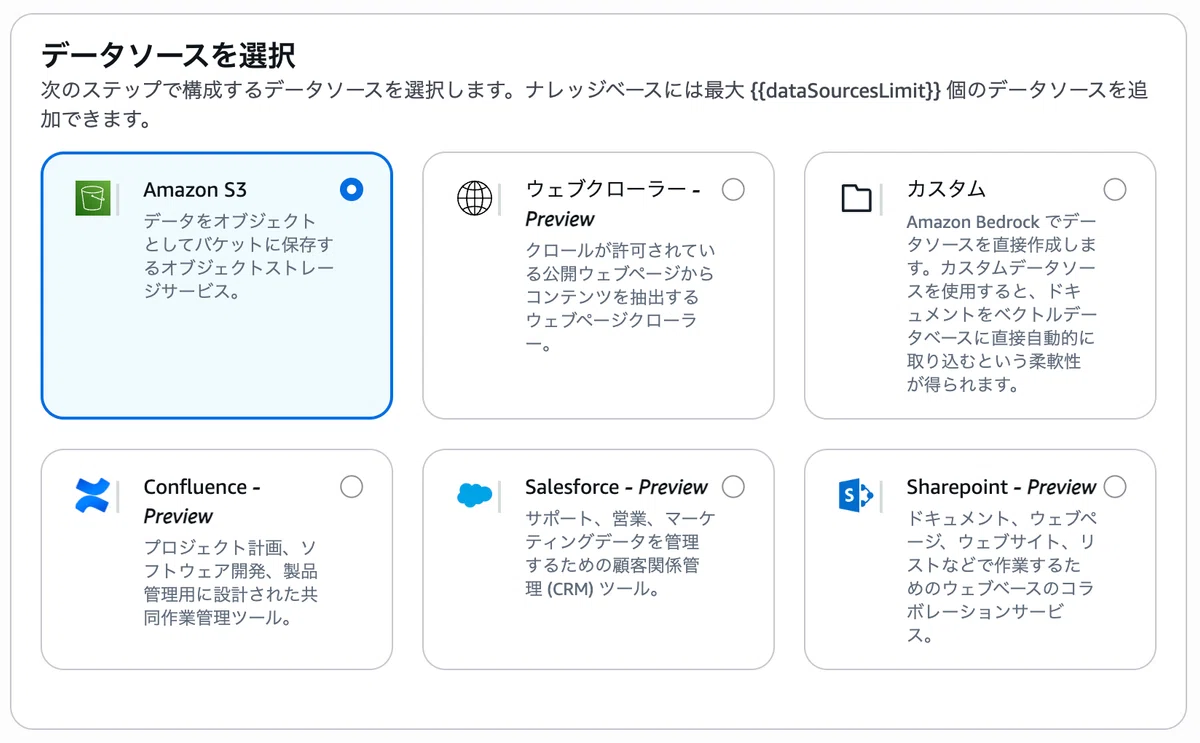Click the ウェブクローラー - Preview title
Screen dimensions: 1200x743
tap(613, 204)
